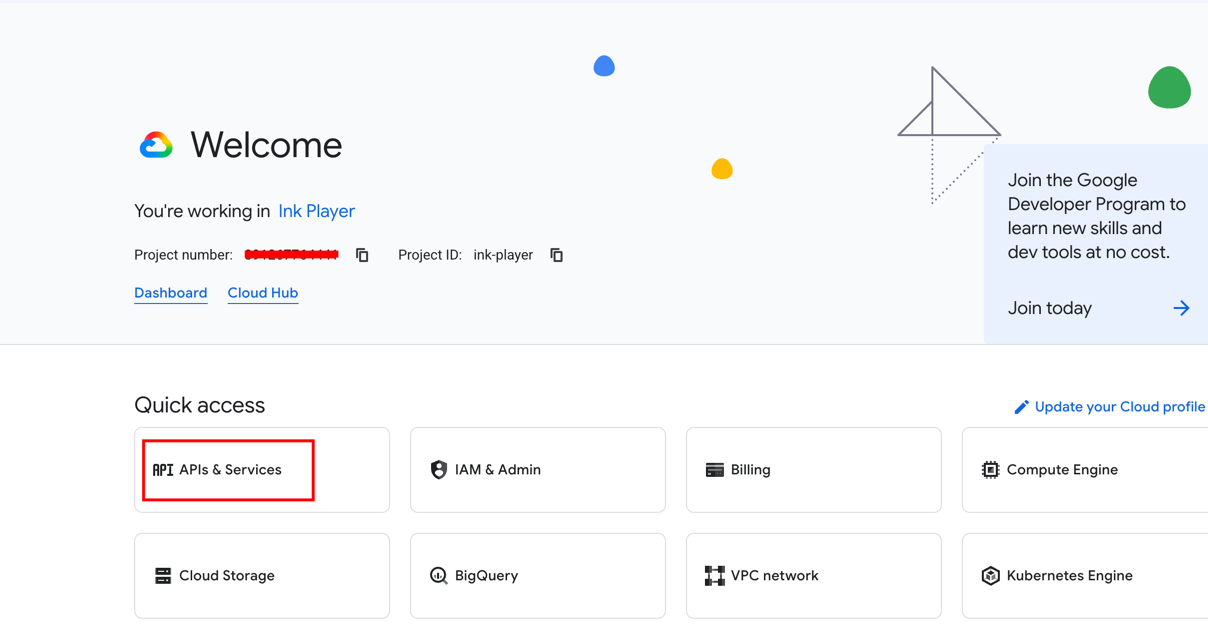Open the VPC network card
This screenshot has width=1208, height=632.
(x=814, y=576)
